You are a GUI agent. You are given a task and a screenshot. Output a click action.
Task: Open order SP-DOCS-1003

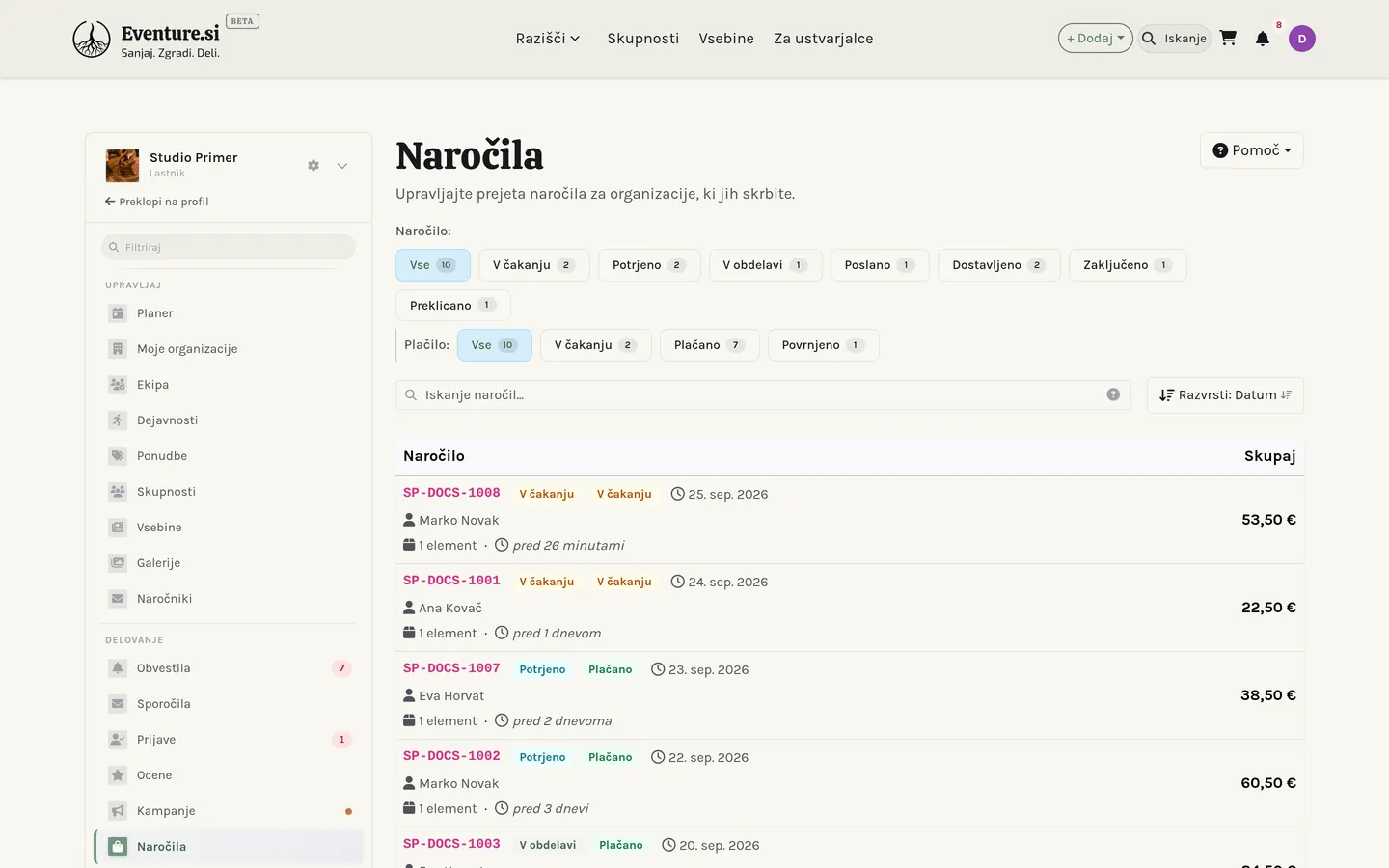[451, 844]
